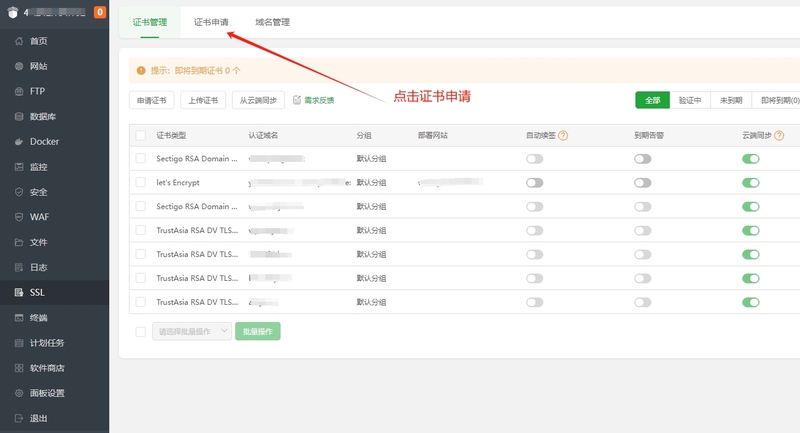The height and width of the screenshot is (433, 800).
Task: Expand the 请选择批量操作 dropdown
Action: click(192, 331)
